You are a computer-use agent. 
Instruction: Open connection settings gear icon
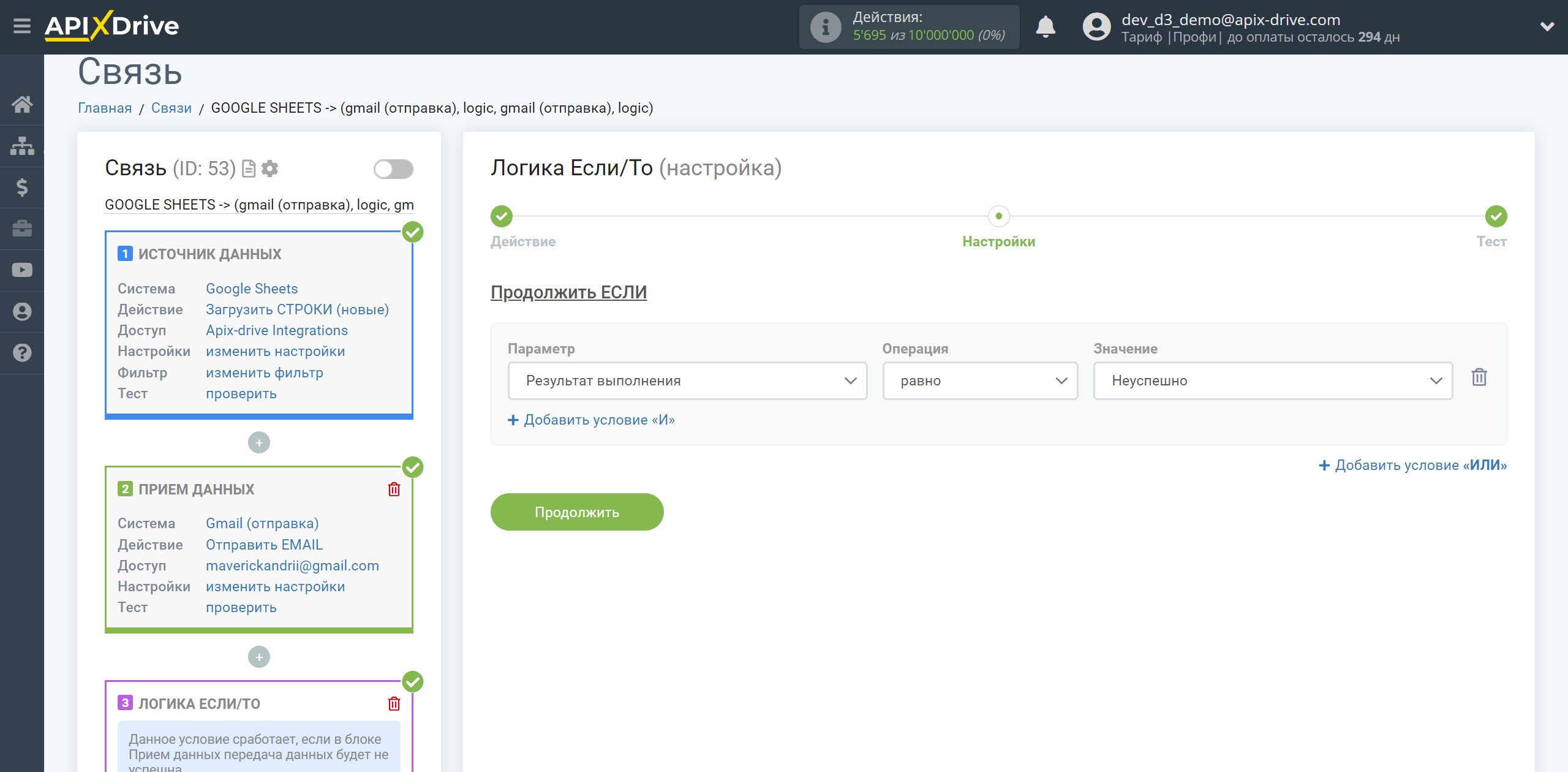[269, 168]
